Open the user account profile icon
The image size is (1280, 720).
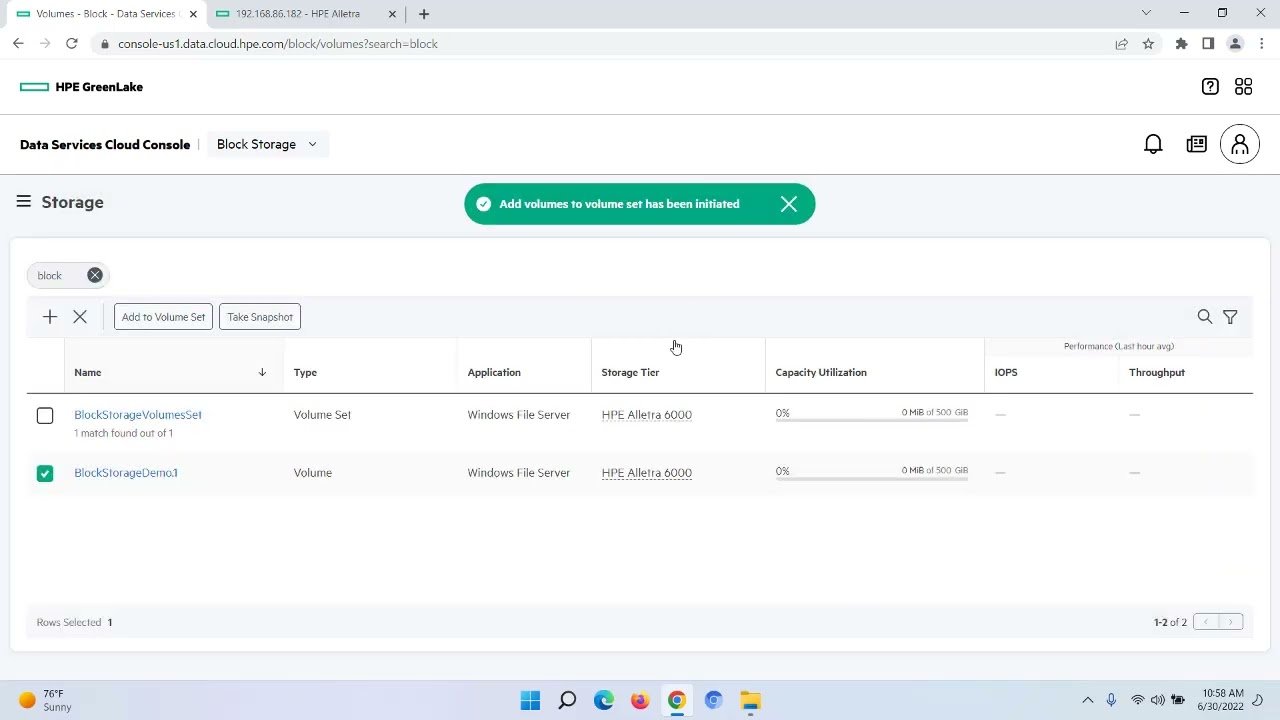[x=1240, y=144]
